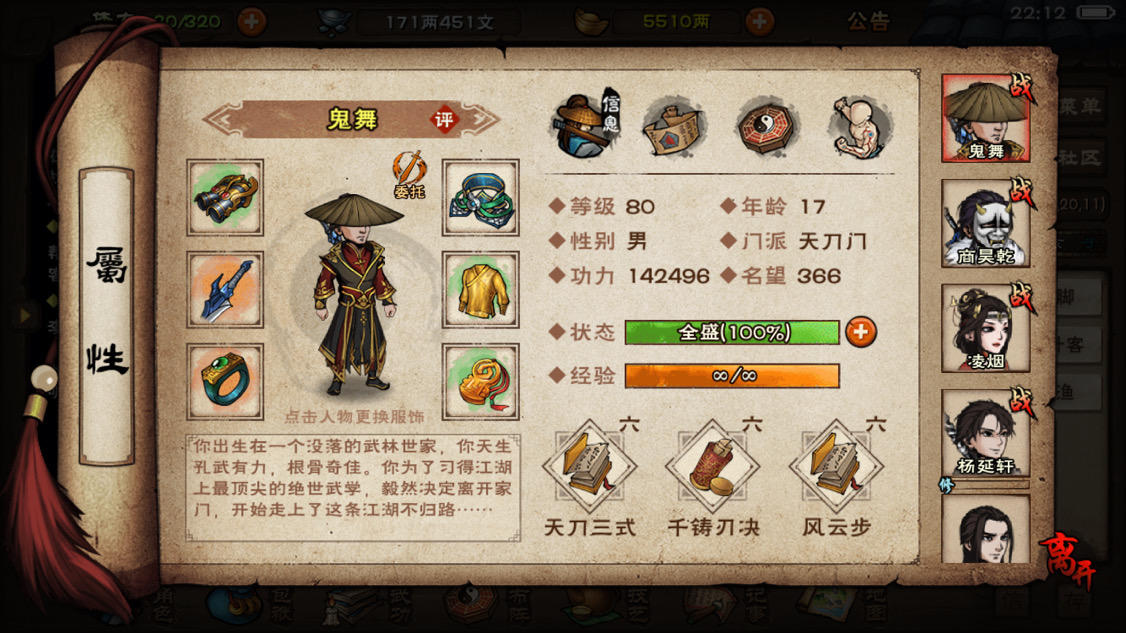Select 商昊乾 masked character portrait
The width and height of the screenshot is (1126, 633).
[x=985, y=223]
